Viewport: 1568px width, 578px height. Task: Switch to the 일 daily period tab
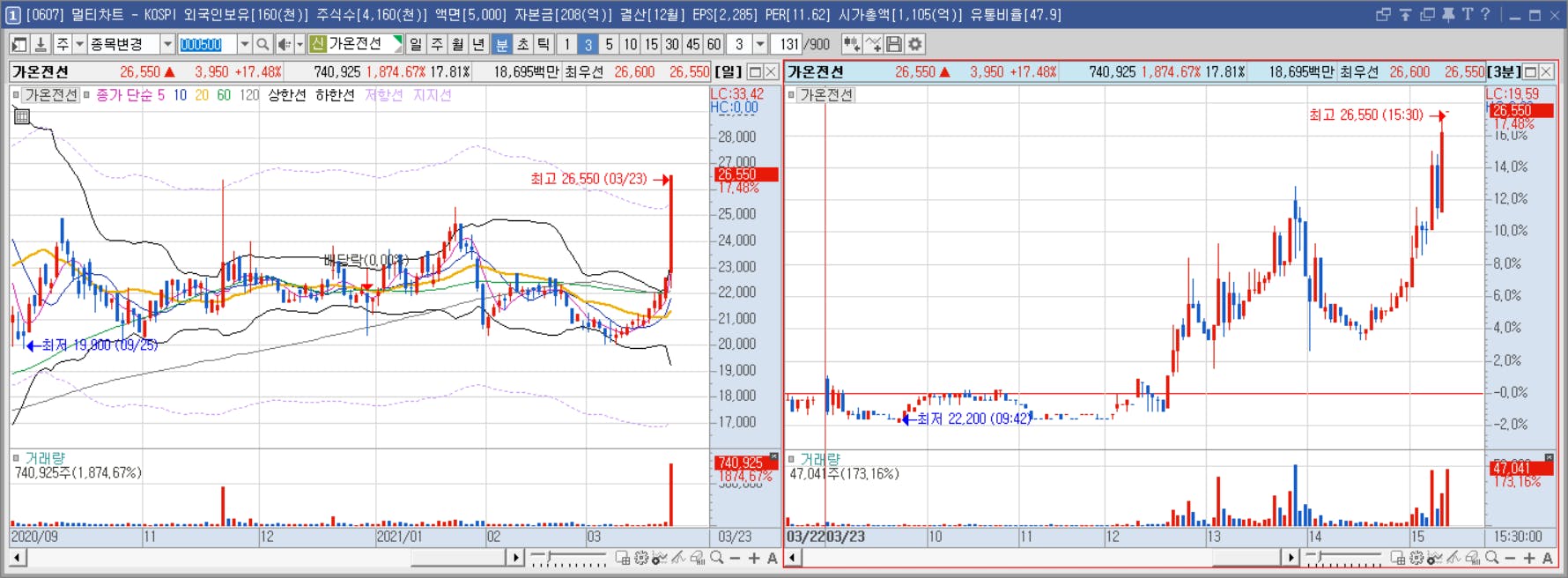click(416, 44)
